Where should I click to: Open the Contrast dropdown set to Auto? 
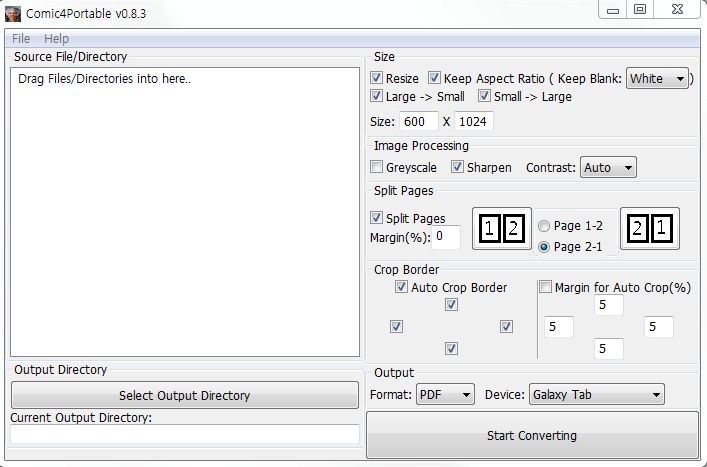[608, 168]
